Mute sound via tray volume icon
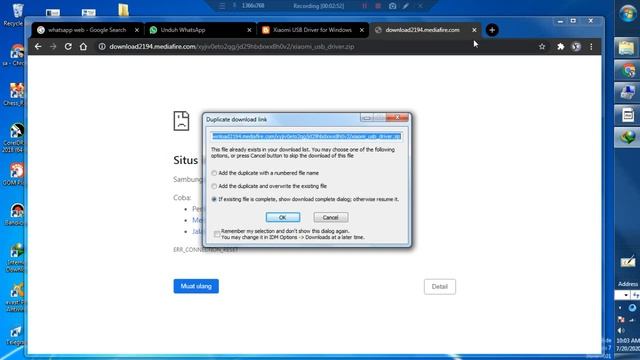The height and width of the screenshot is (360, 640). (x=621, y=330)
